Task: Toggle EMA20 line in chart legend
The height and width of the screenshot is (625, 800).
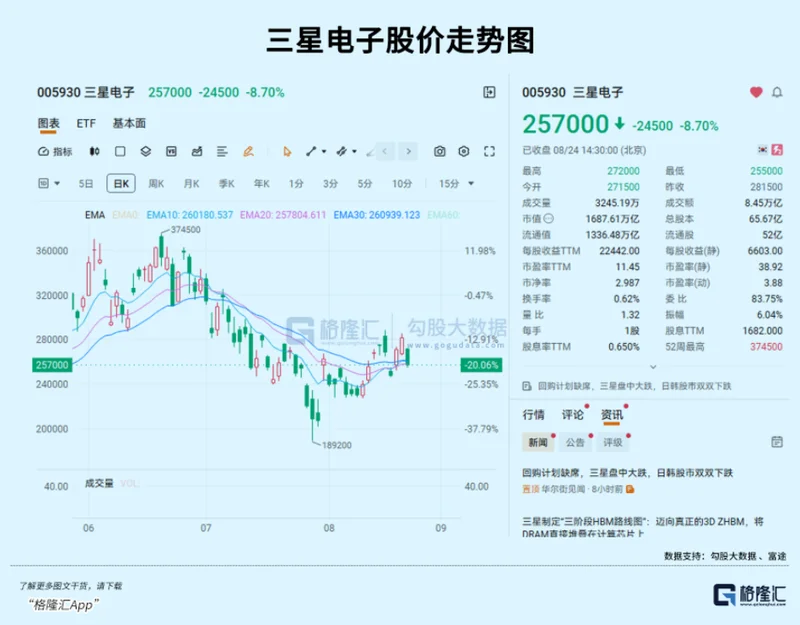Action: [283, 215]
